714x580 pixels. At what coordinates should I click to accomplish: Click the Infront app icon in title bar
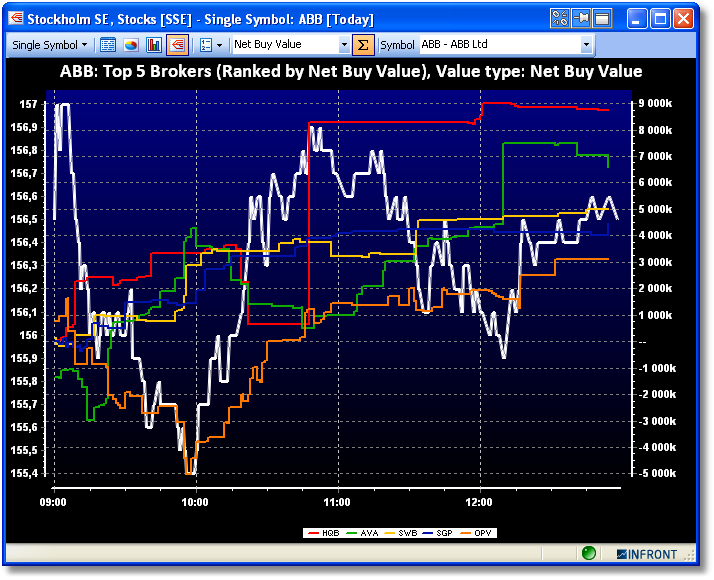[x=16, y=18]
